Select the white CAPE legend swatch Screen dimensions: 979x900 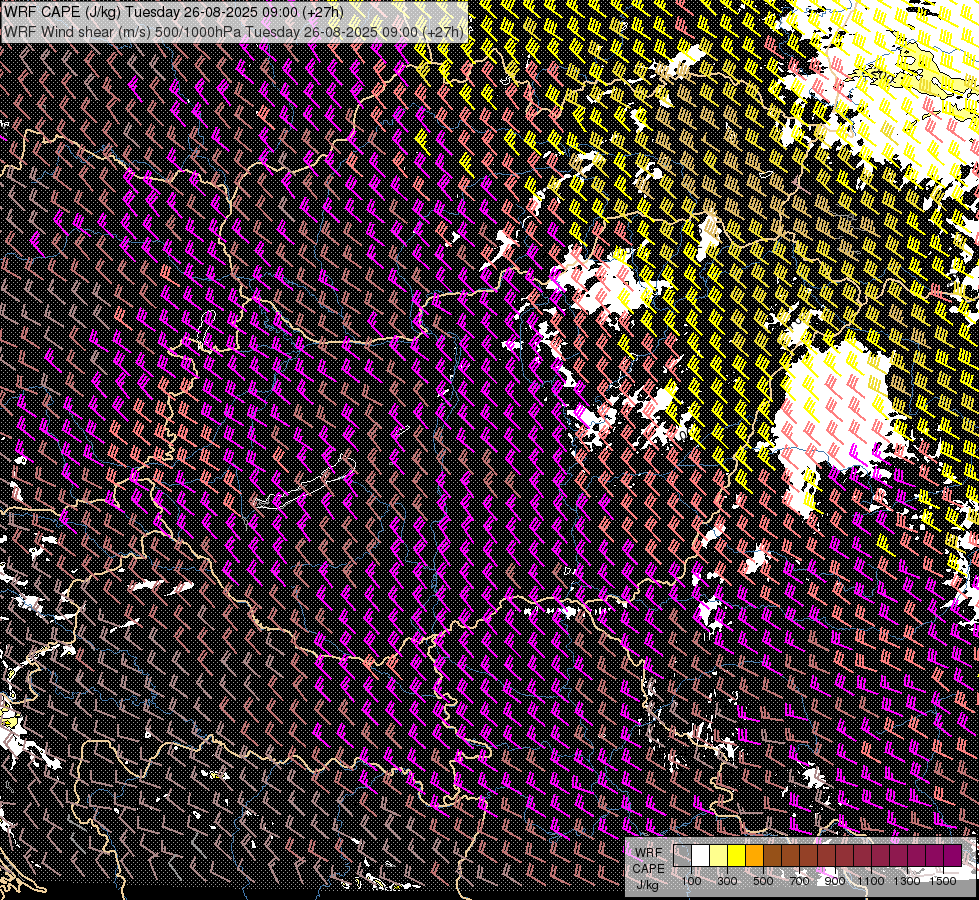(701, 856)
